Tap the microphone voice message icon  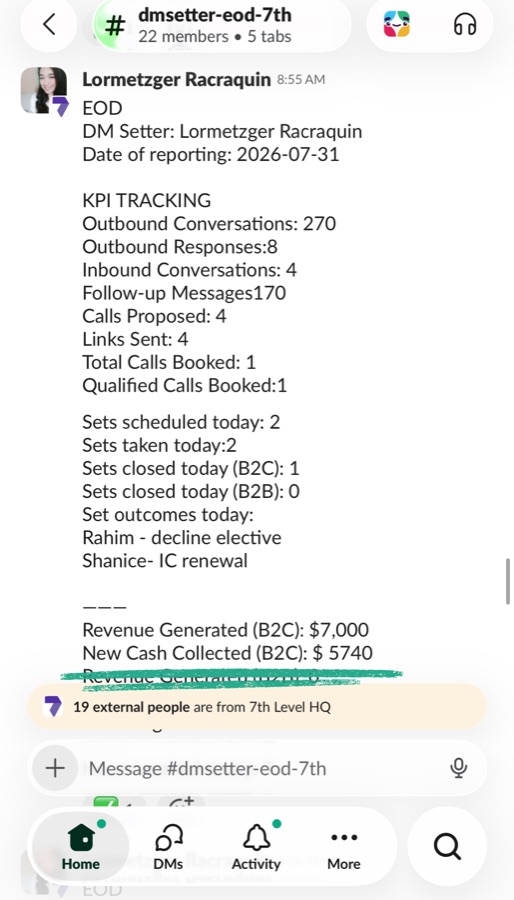[458, 768]
